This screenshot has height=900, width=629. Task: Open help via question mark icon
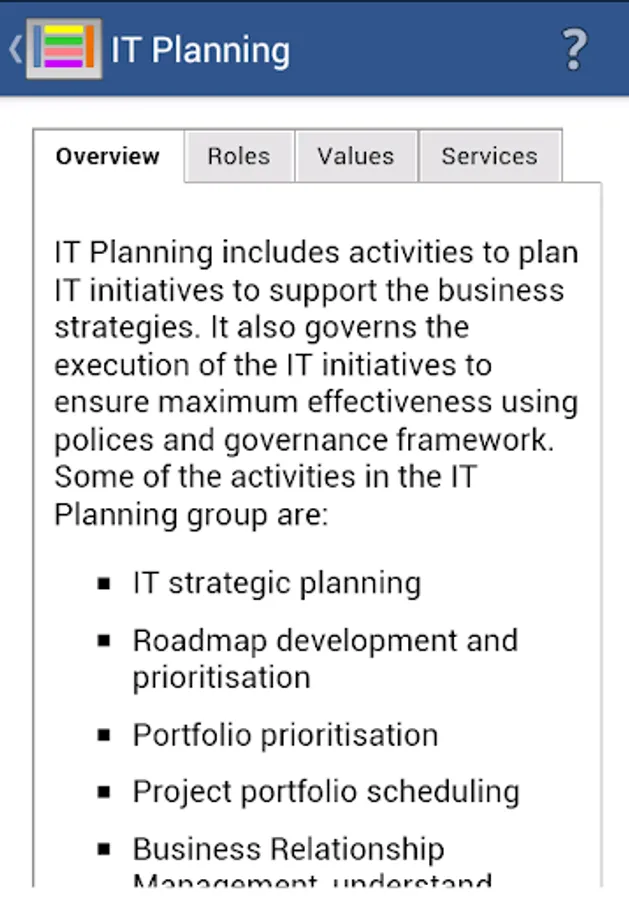[574, 50]
